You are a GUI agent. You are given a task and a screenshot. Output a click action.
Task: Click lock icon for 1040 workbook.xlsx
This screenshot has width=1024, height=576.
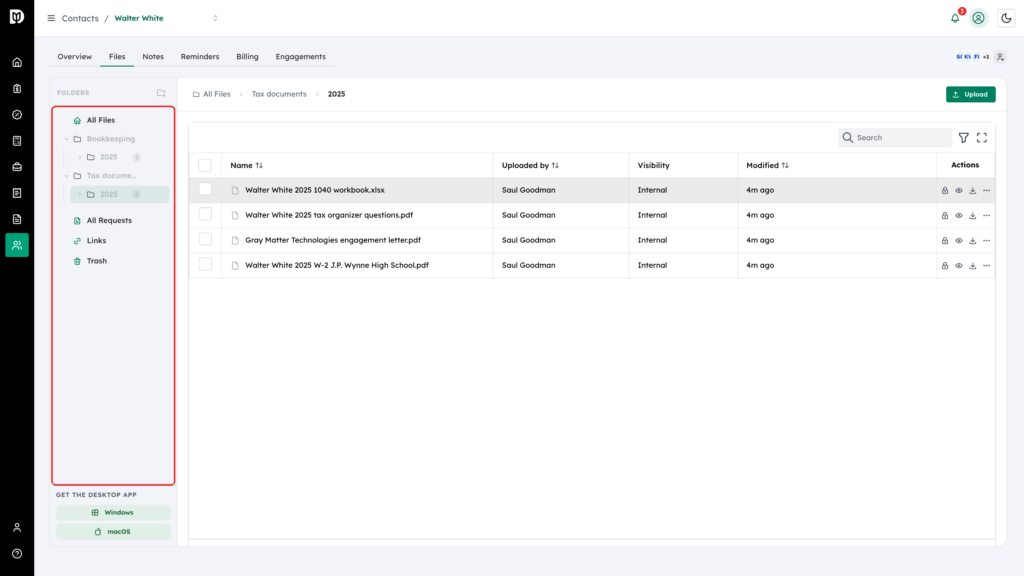(x=945, y=191)
